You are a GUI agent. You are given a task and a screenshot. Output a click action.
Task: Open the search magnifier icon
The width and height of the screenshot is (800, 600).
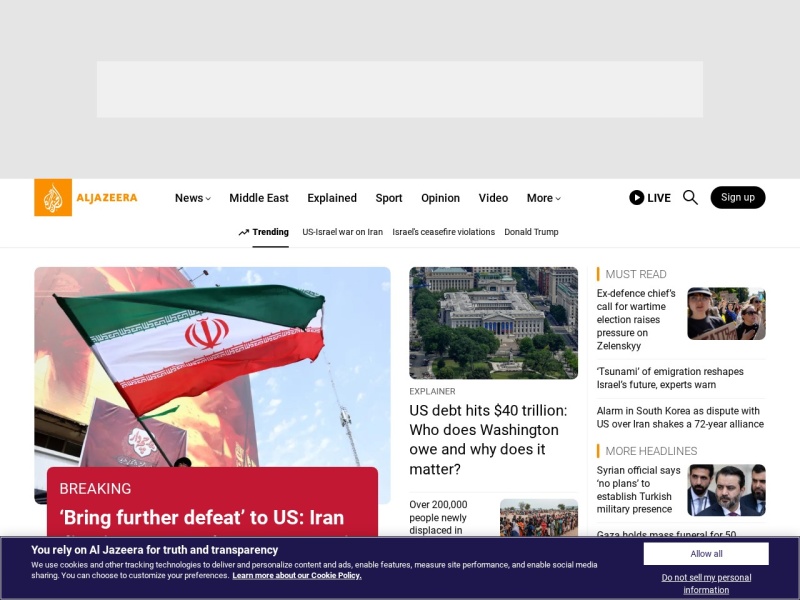690,197
